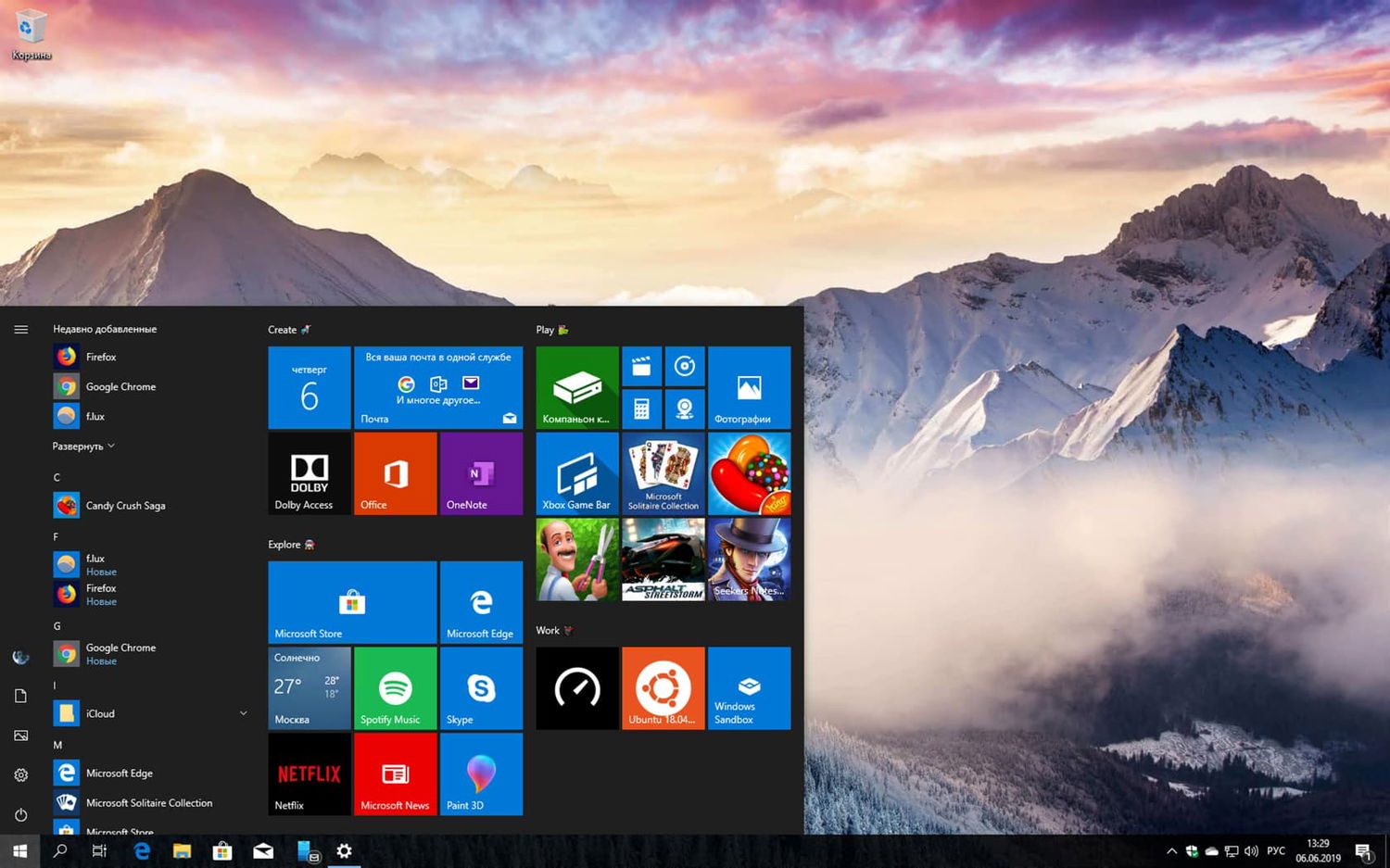Open Settings from the Start menu sidebar
This screenshot has height=868, width=1390.
pos(20,774)
